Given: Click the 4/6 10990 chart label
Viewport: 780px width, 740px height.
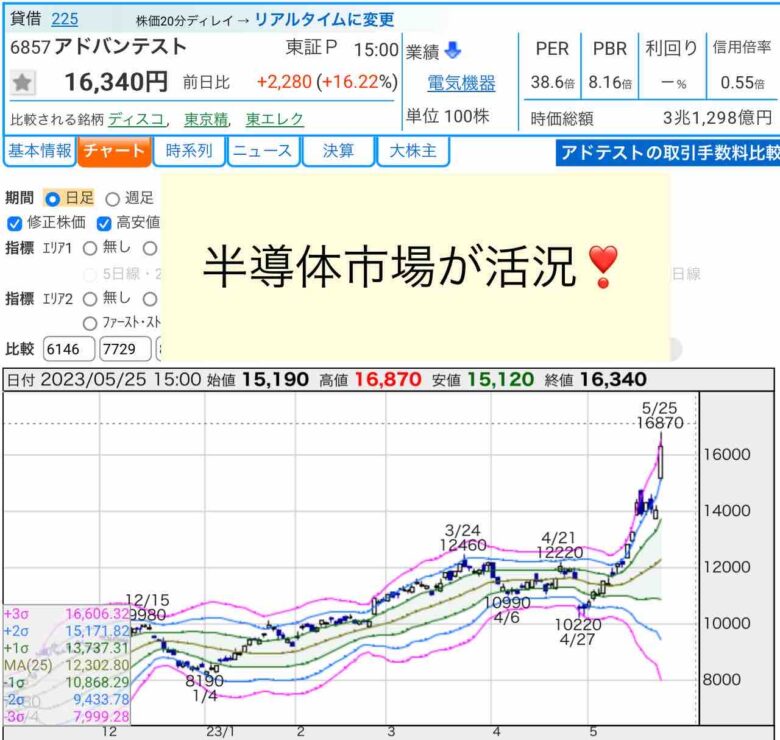Looking at the screenshot, I should pos(507,610).
